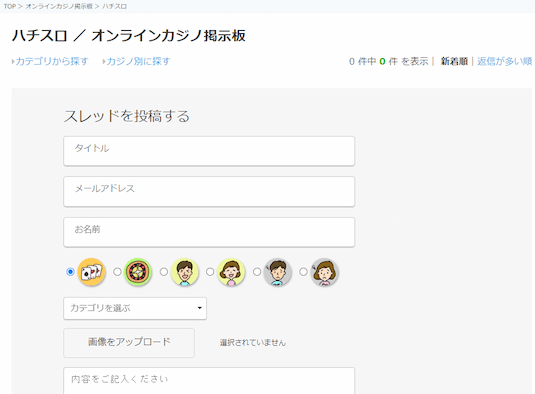This screenshot has height=394, width=535.
Task: Click the ハチスロ / オンラインカジノ掲示板 page title
Action: pyautogui.click(x=129, y=35)
